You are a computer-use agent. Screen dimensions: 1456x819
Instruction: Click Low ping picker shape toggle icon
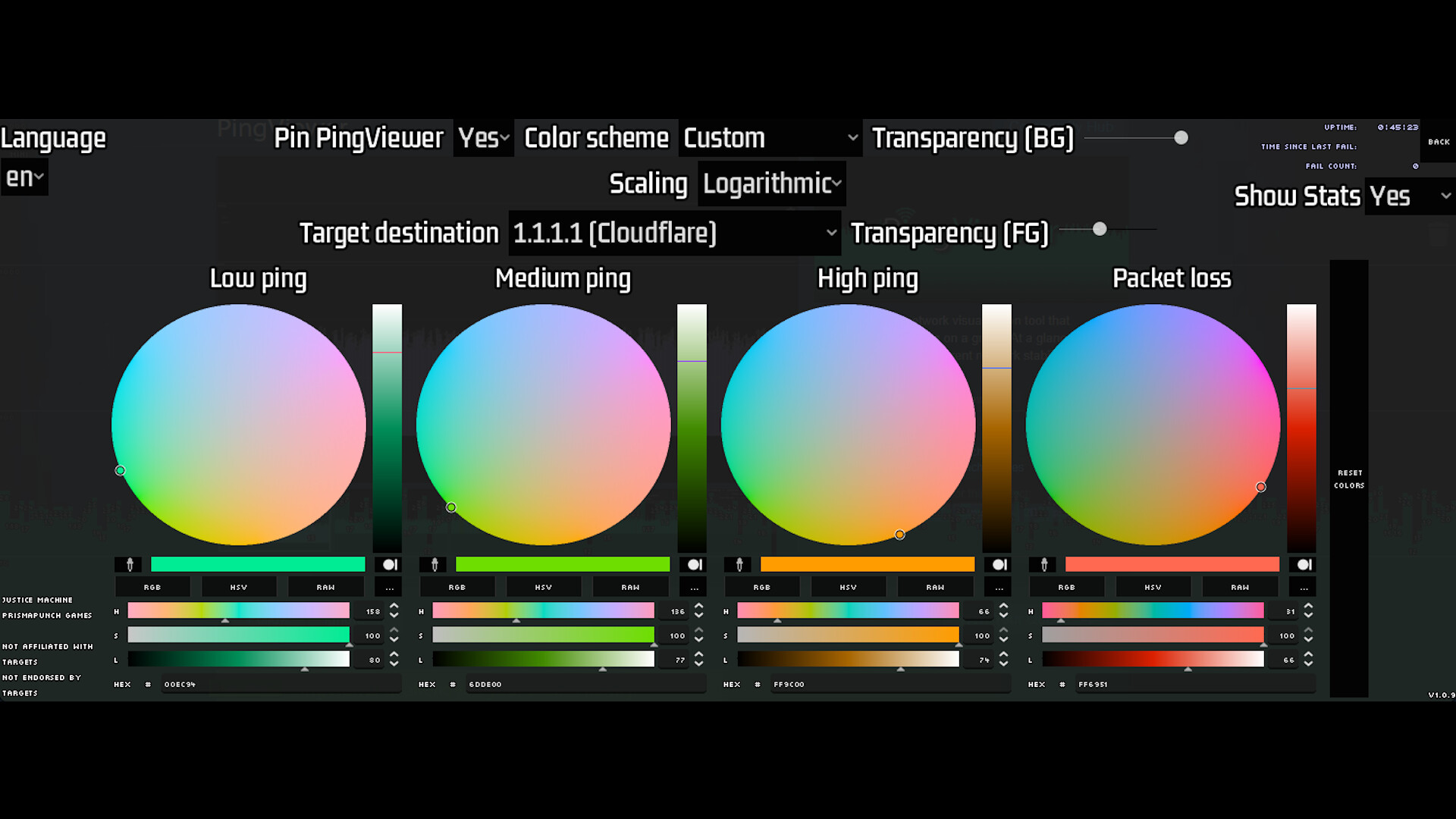389,564
